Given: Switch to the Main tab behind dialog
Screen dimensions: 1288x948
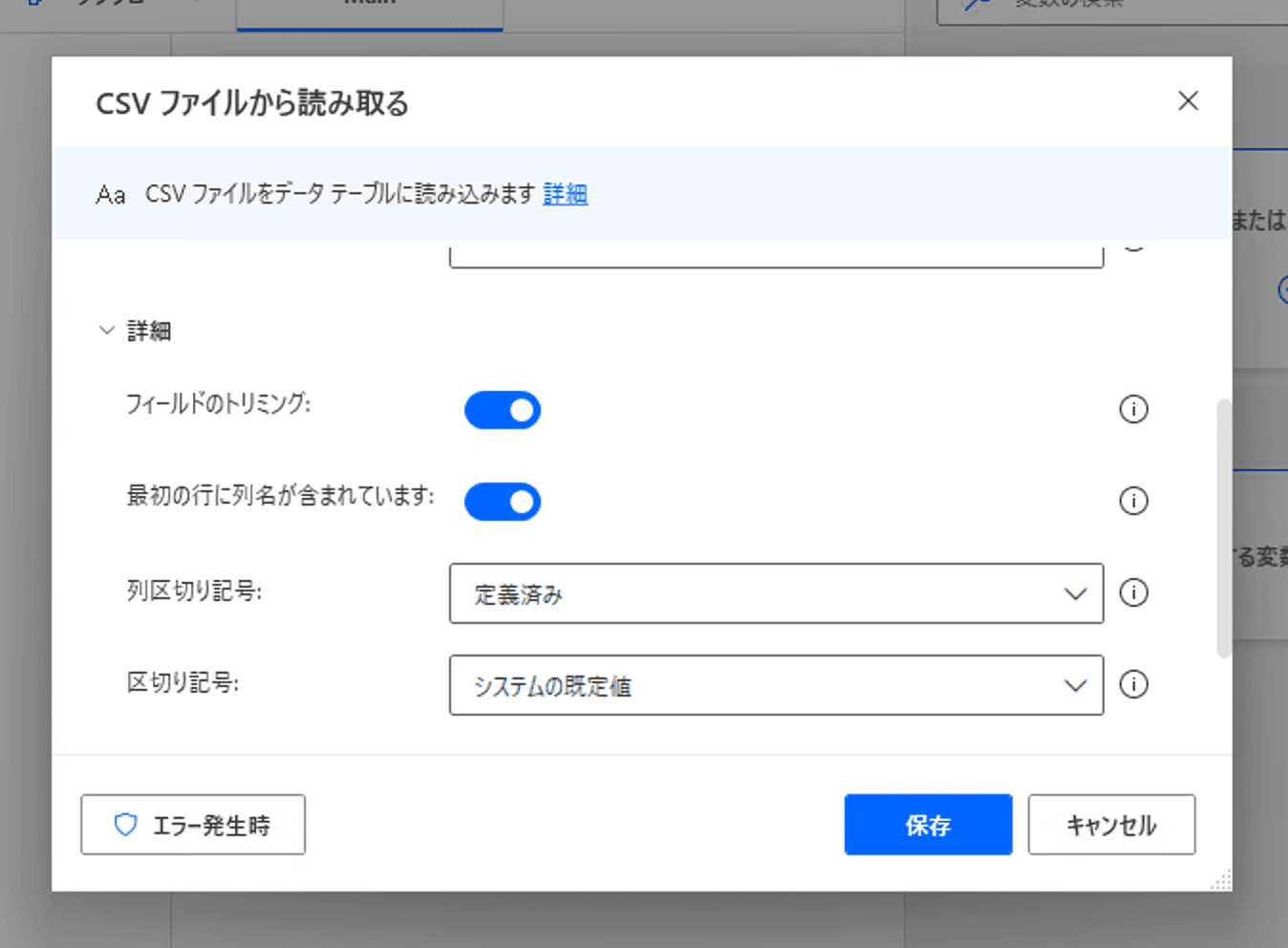Looking at the screenshot, I should tap(369, 10).
